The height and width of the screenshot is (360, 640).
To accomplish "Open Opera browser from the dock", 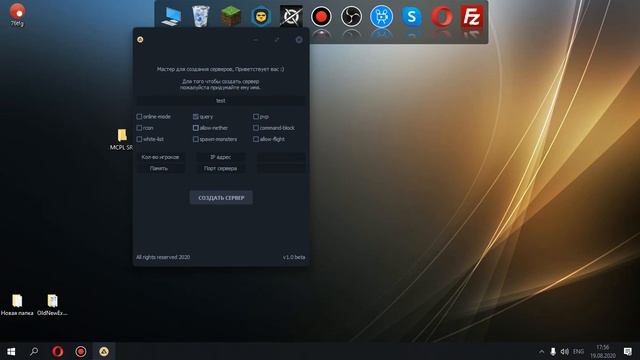I will click(442, 17).
